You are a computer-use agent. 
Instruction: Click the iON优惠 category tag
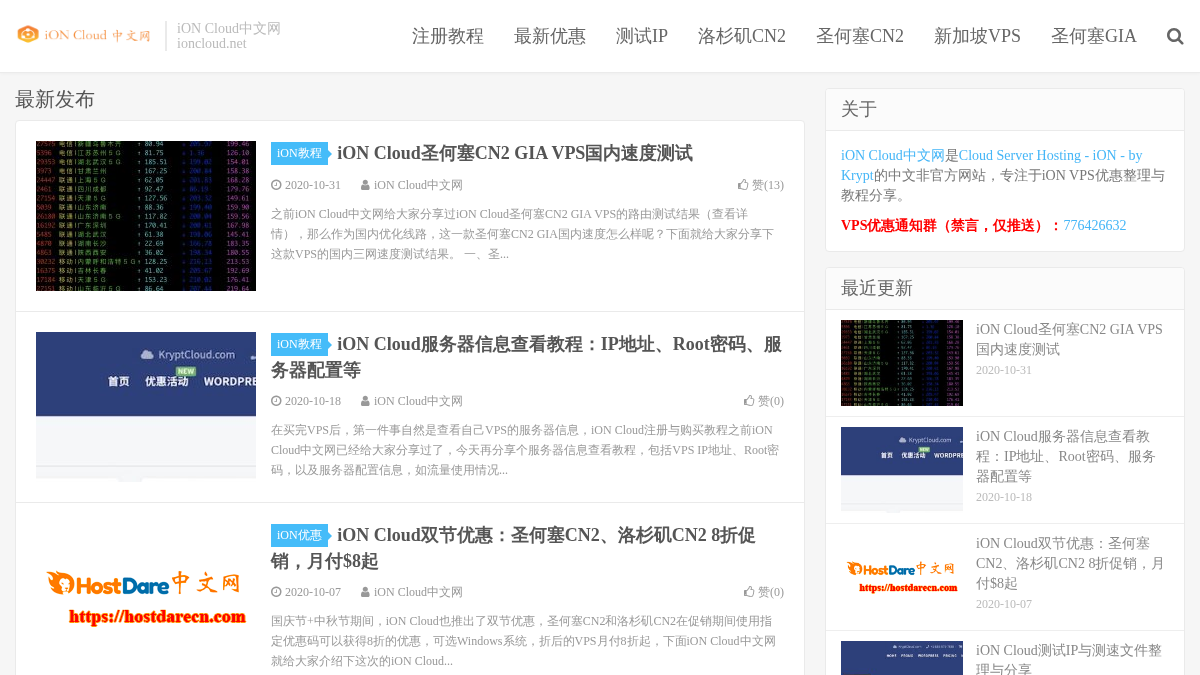point(299,535)
